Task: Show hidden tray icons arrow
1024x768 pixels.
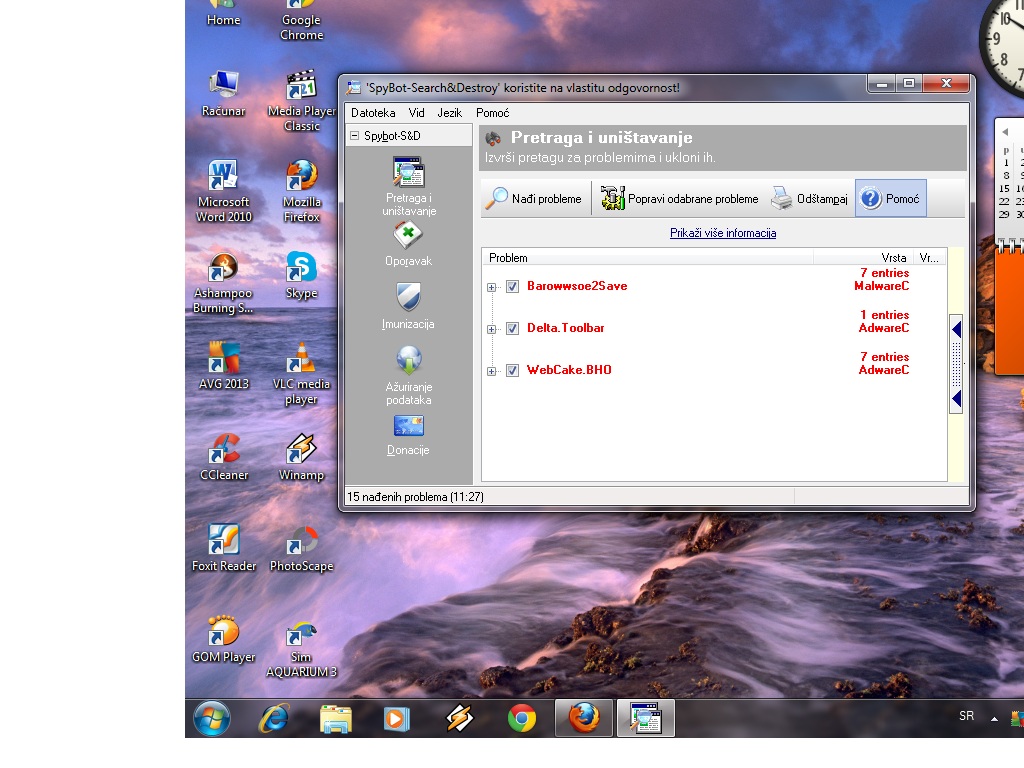Action: 994,718
